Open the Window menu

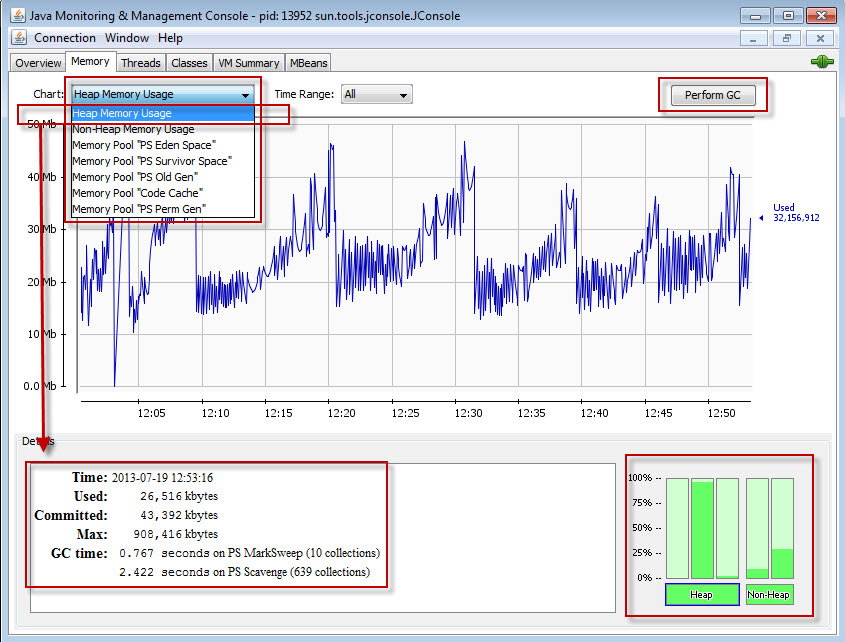tap(127, 38)
